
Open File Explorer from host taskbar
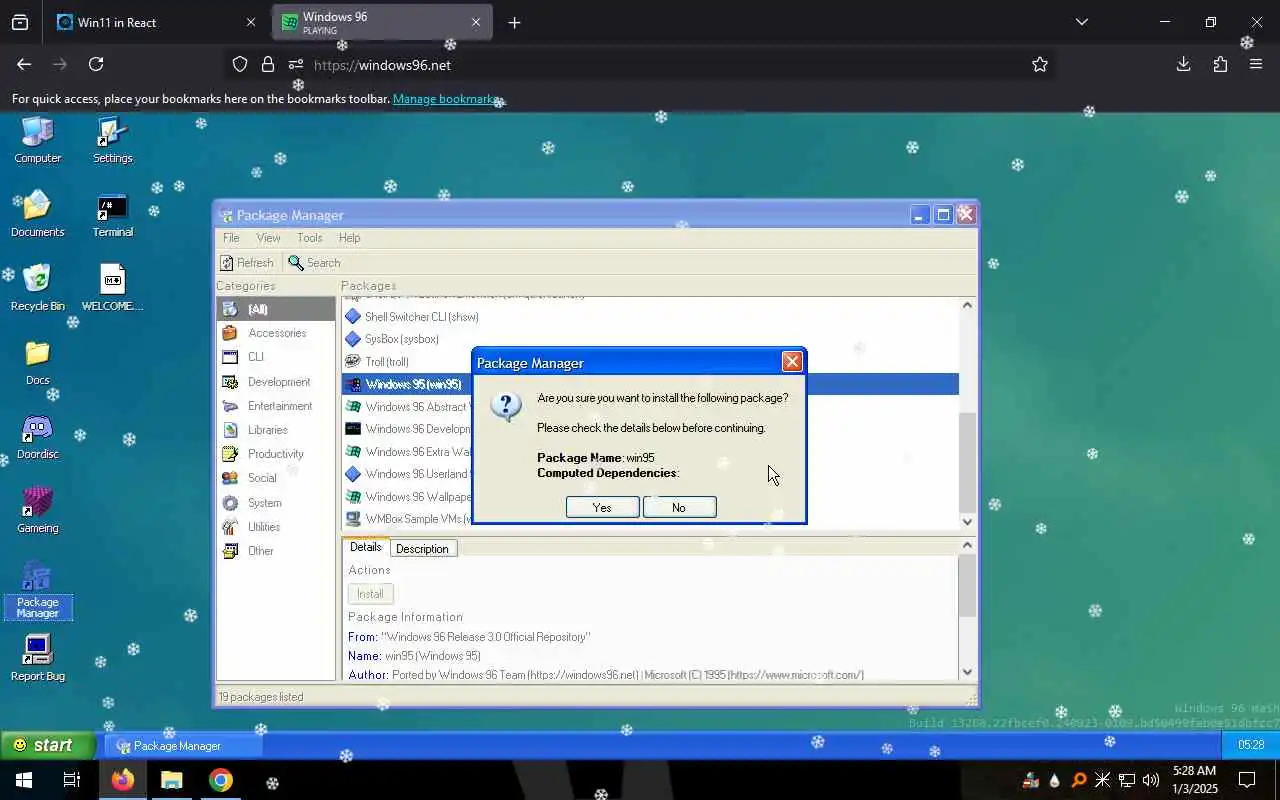point(172,780)
